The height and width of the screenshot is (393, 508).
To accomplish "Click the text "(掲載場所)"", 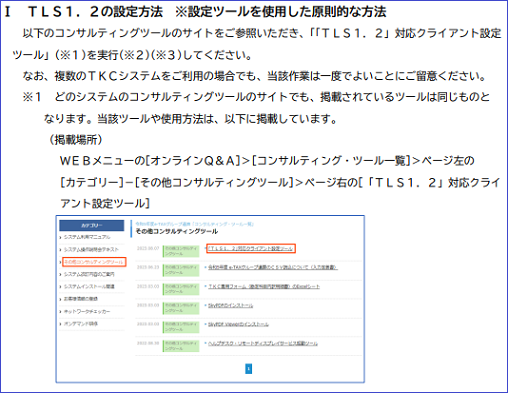I will click(x=76, y=139).
